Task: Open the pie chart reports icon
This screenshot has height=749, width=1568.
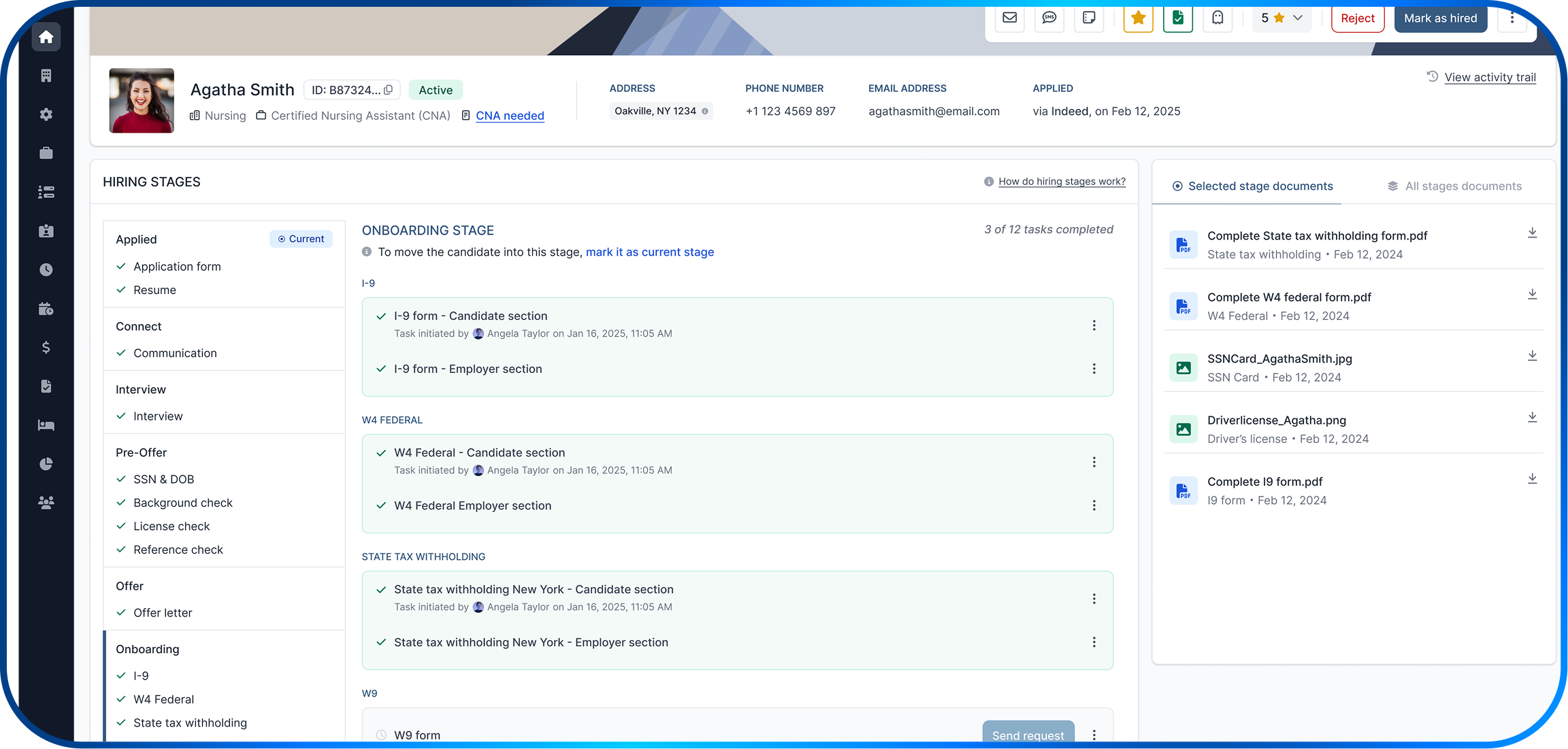Action: coord(46,463)
